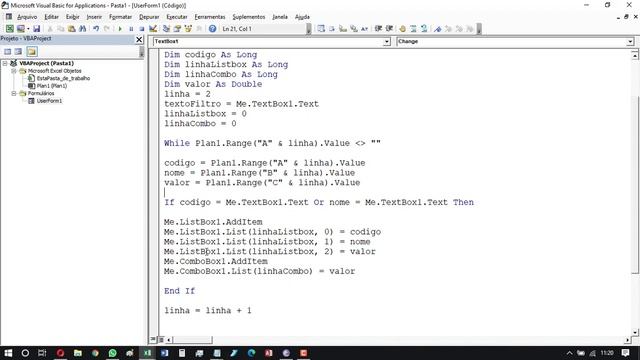Click the Comment Block icon

413,29
